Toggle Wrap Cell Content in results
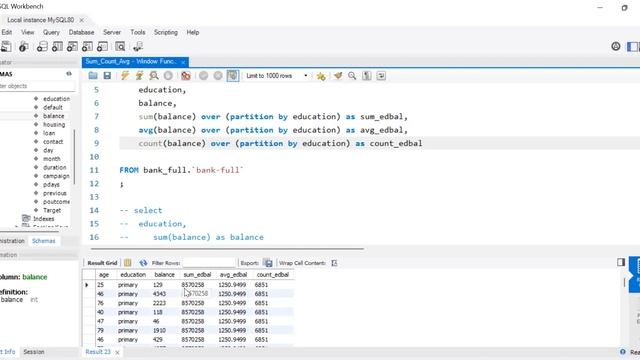 click(334, 263)
